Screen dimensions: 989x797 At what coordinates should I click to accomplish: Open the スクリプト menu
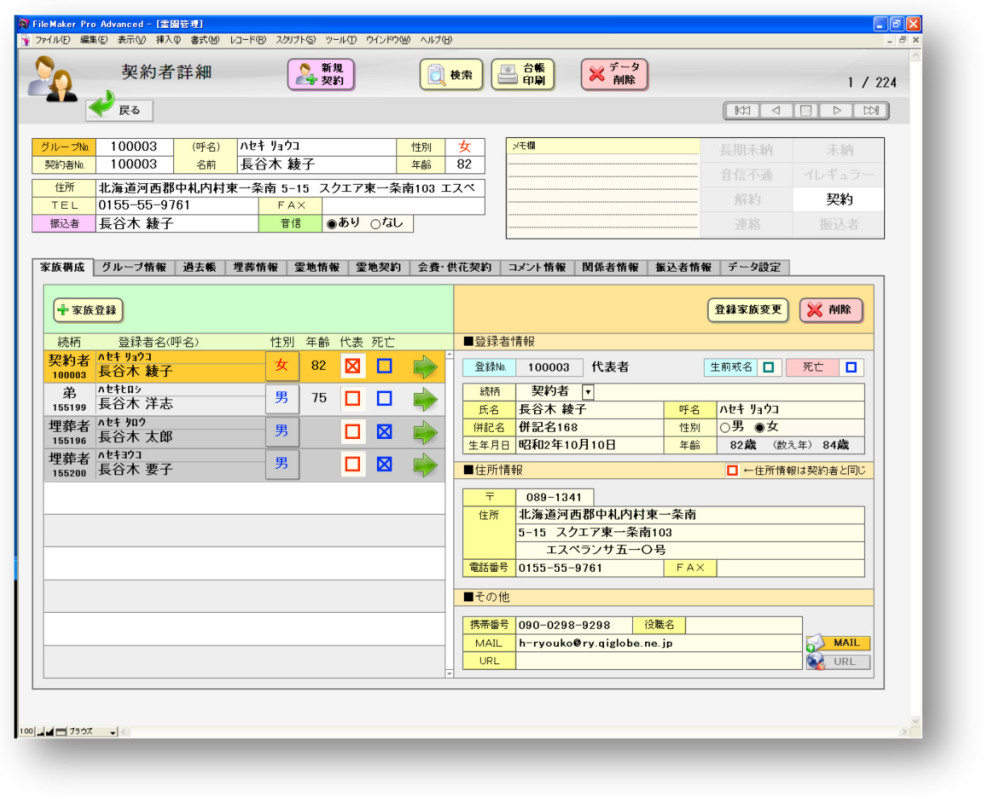coord(295,40)
